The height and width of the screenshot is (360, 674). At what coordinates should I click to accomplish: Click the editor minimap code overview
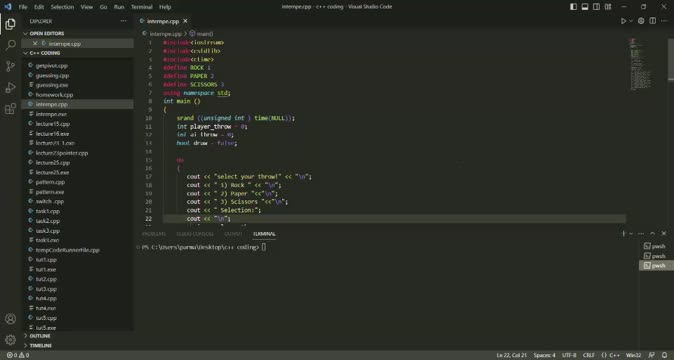tap(640, 64)
